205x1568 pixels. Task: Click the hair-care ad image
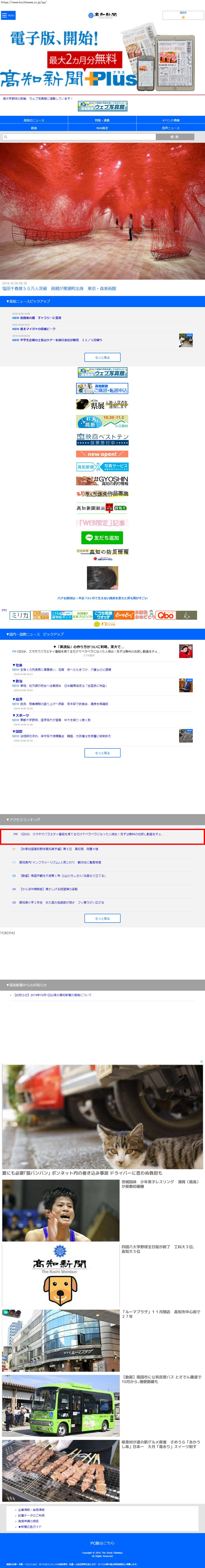(x=103, y=578)
